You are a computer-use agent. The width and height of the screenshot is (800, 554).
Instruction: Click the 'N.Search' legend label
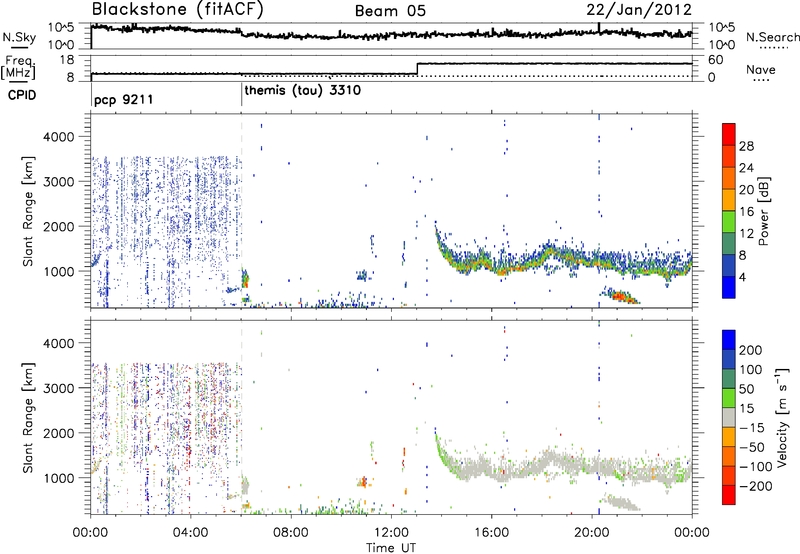(772, 37)
